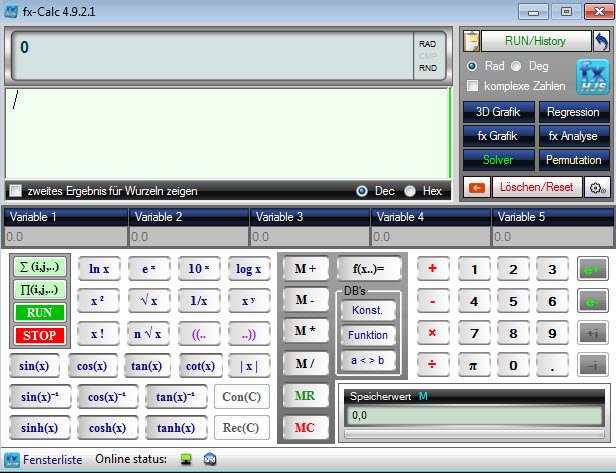Screen dimensions: 616x473
Task: Click the Löschen/Reset button
Action: pyautogui.click(x=537, y=187)
